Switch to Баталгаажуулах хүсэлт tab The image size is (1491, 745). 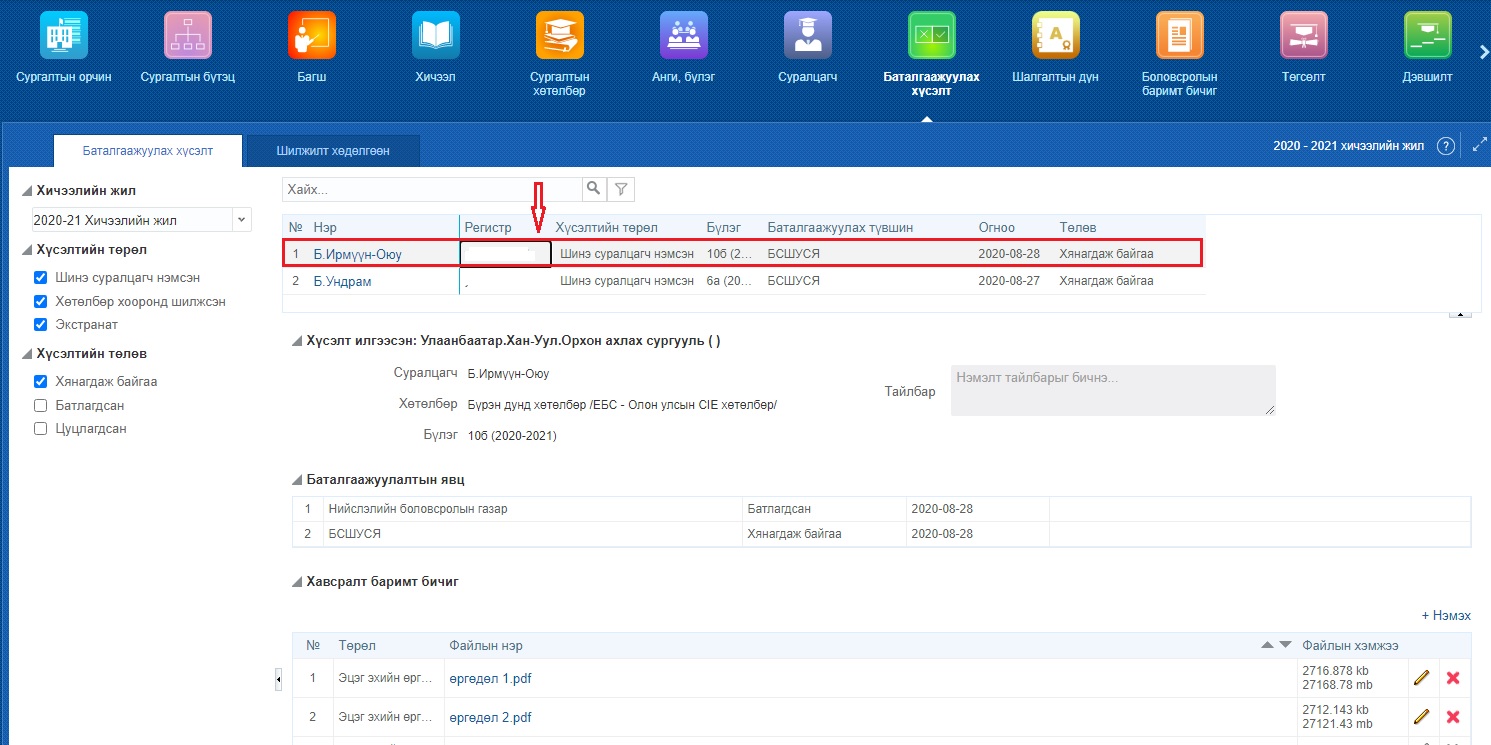point(148,150)
